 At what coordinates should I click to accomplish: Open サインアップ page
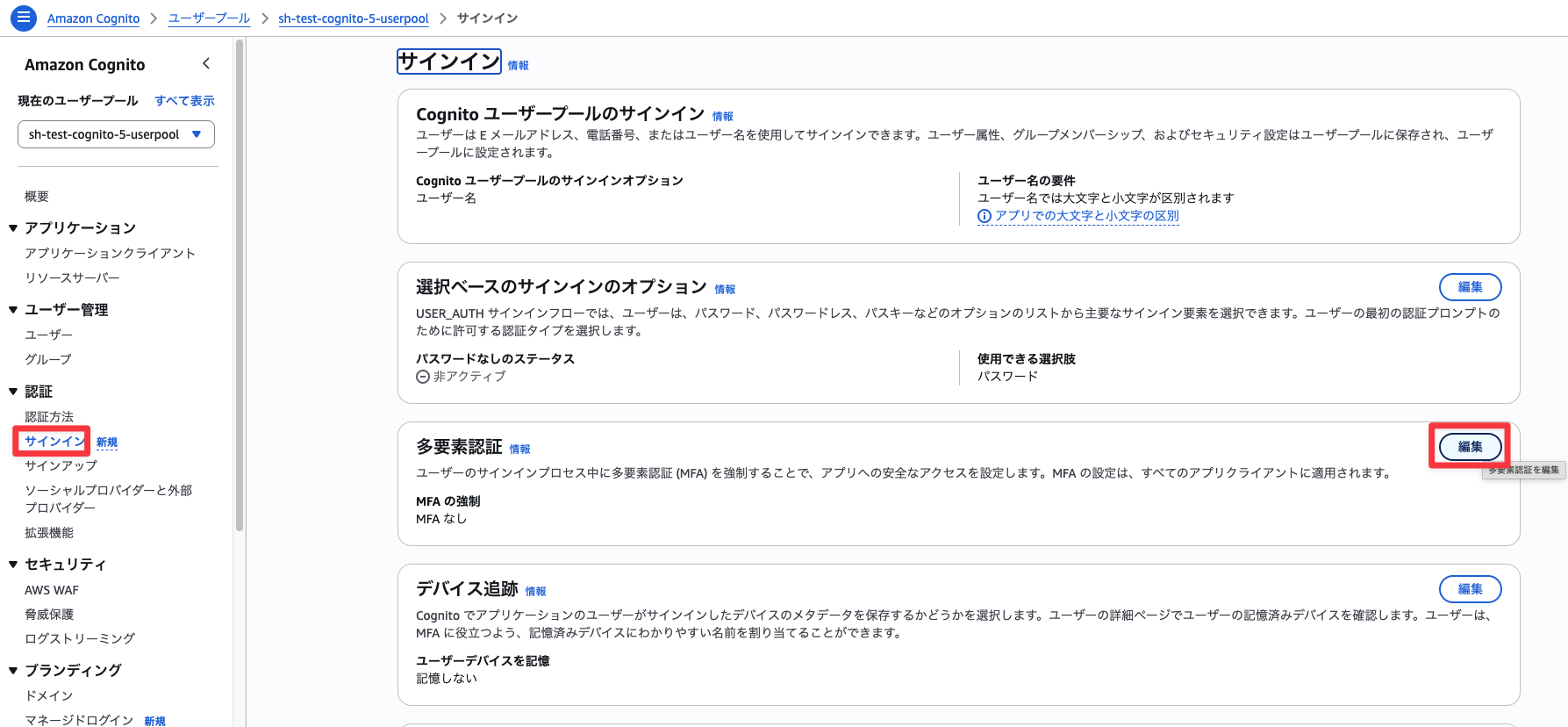click(x=61, y=466)
